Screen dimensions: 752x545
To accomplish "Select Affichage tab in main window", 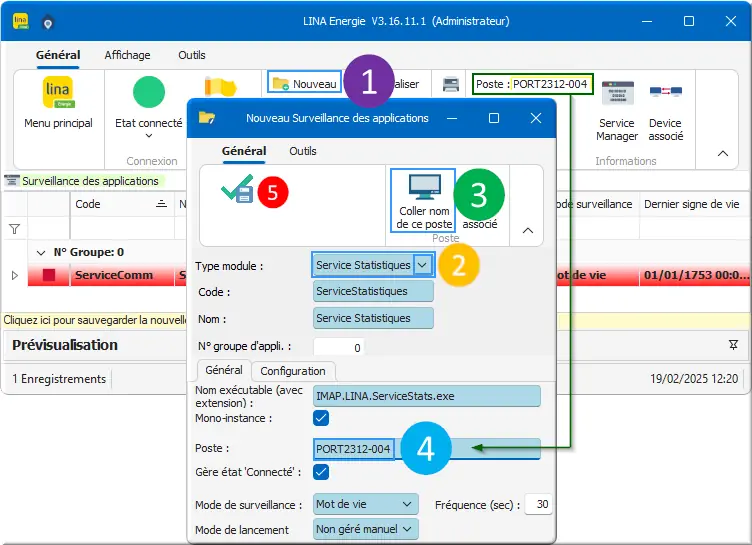I will tap(128, 55).
